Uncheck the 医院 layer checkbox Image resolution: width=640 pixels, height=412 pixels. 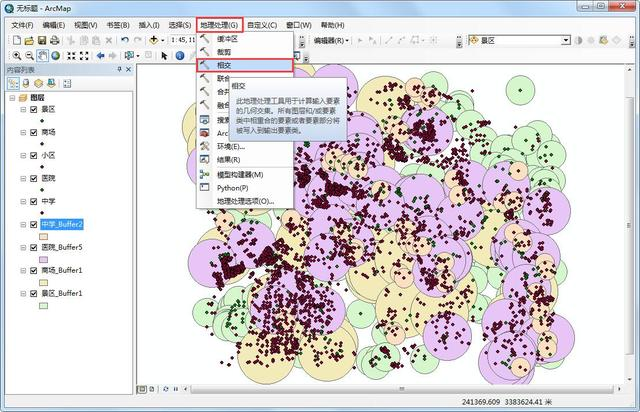click(x=34, y=178)
